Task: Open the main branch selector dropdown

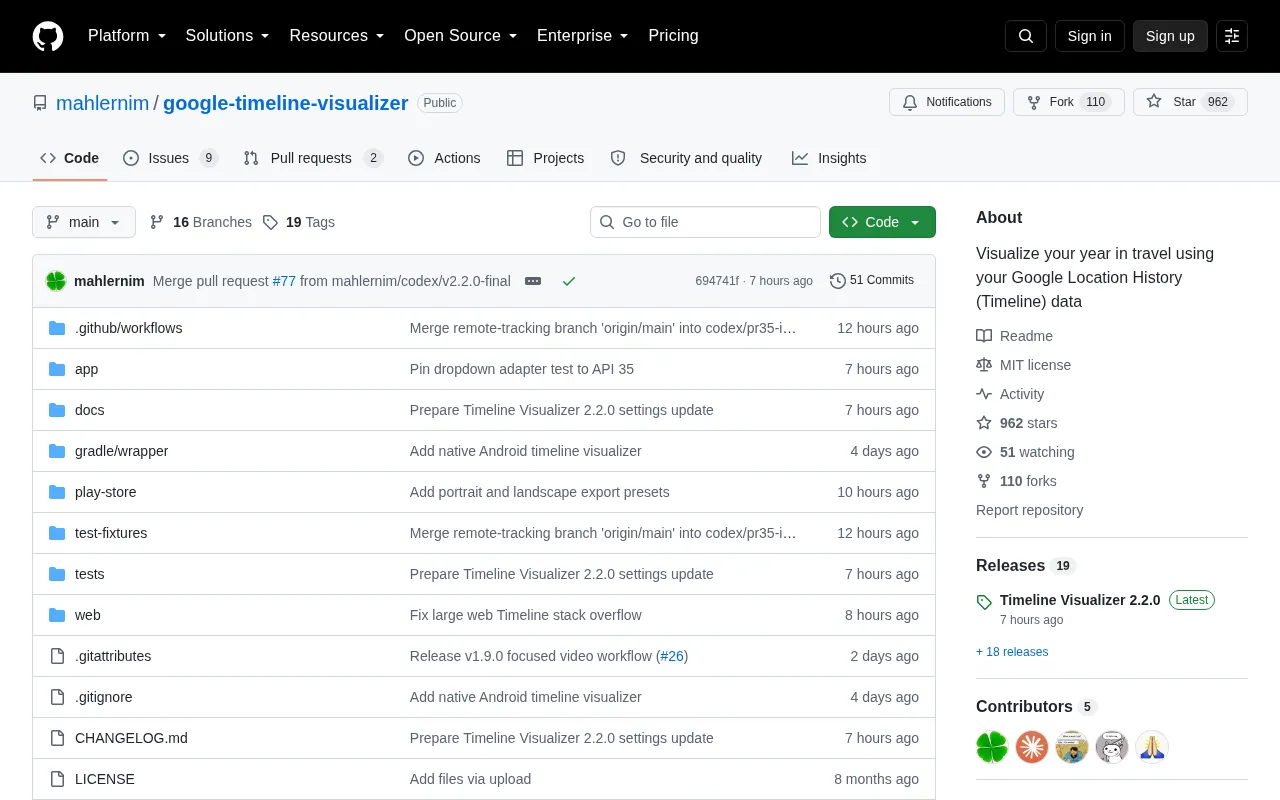Action: click(84, 222)
